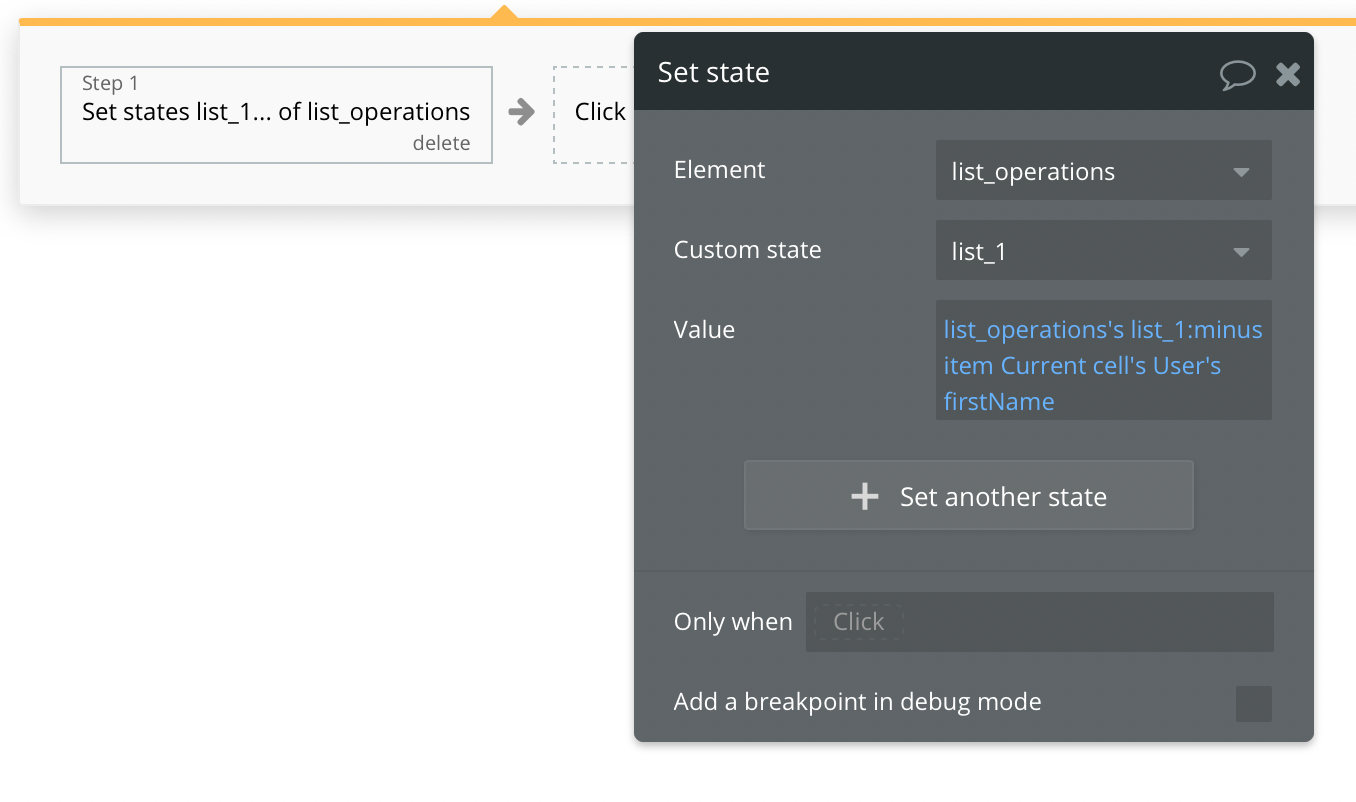Screen dimensions: 1356x802
Task: Enable Add a breakpoint in debug mode checkbox
Action: click(1254, 704)
